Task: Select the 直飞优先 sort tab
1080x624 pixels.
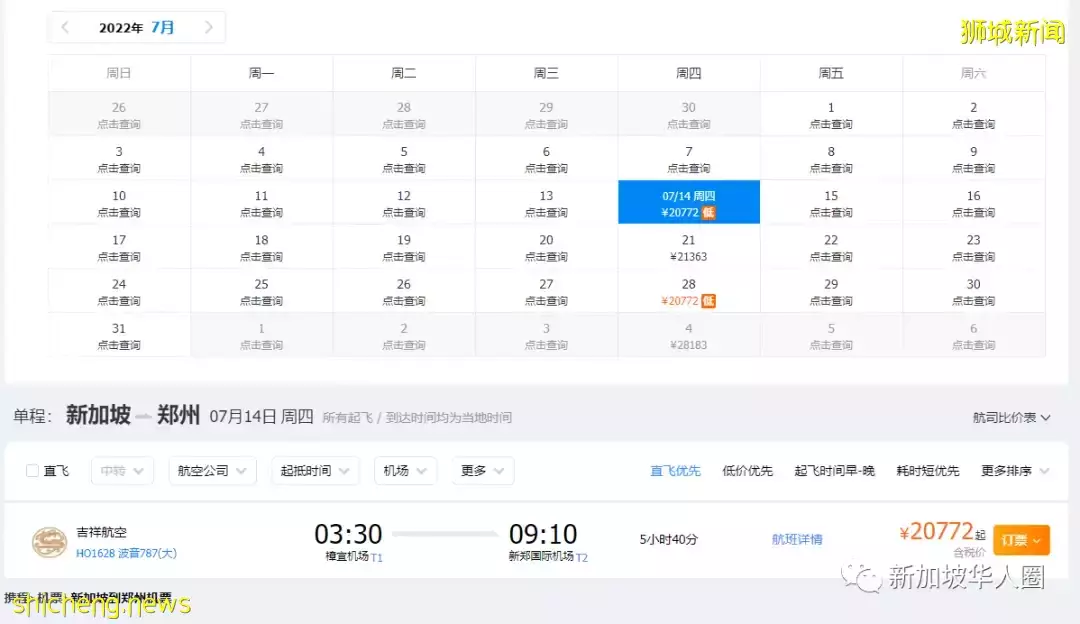Action: pos(674,470)
